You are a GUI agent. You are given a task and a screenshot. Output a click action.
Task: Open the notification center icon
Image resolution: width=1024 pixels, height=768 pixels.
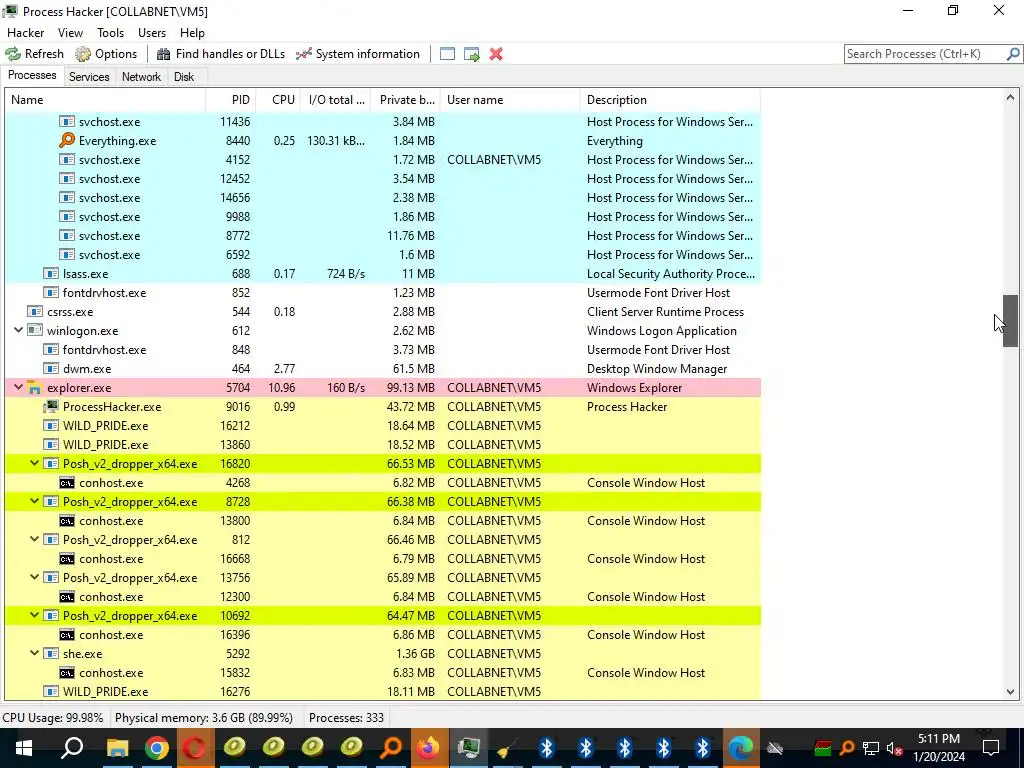coord(991,748)
